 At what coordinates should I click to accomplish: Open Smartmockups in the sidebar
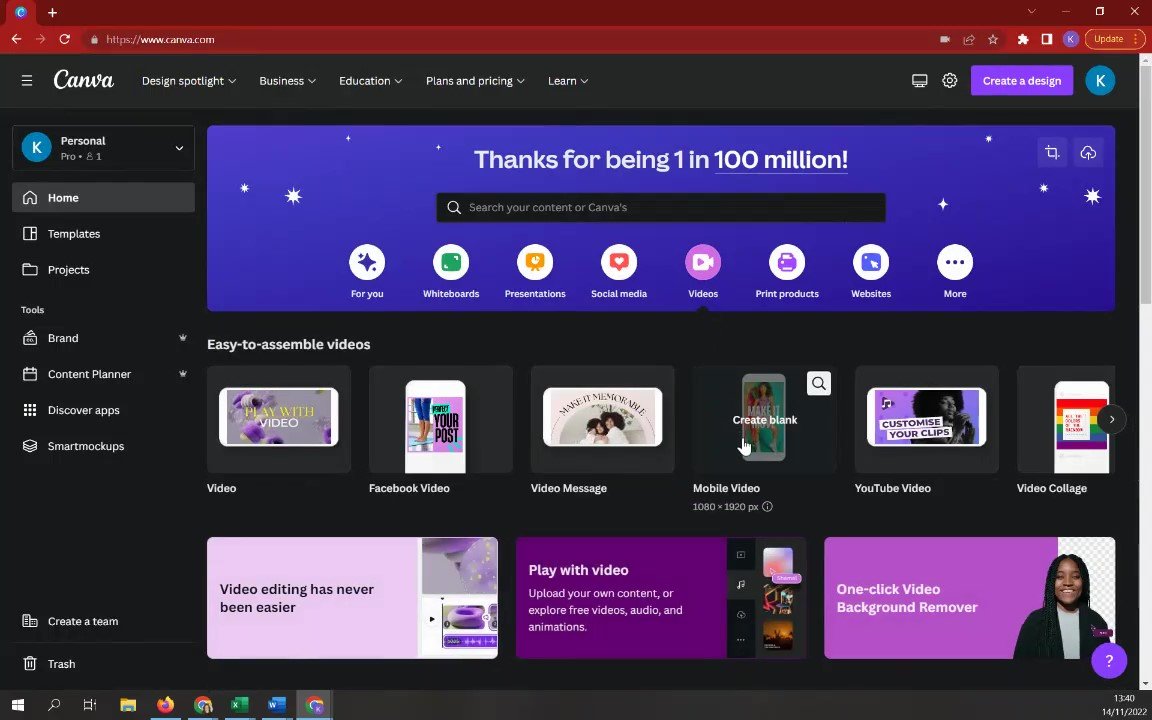(x=104, y=446)
